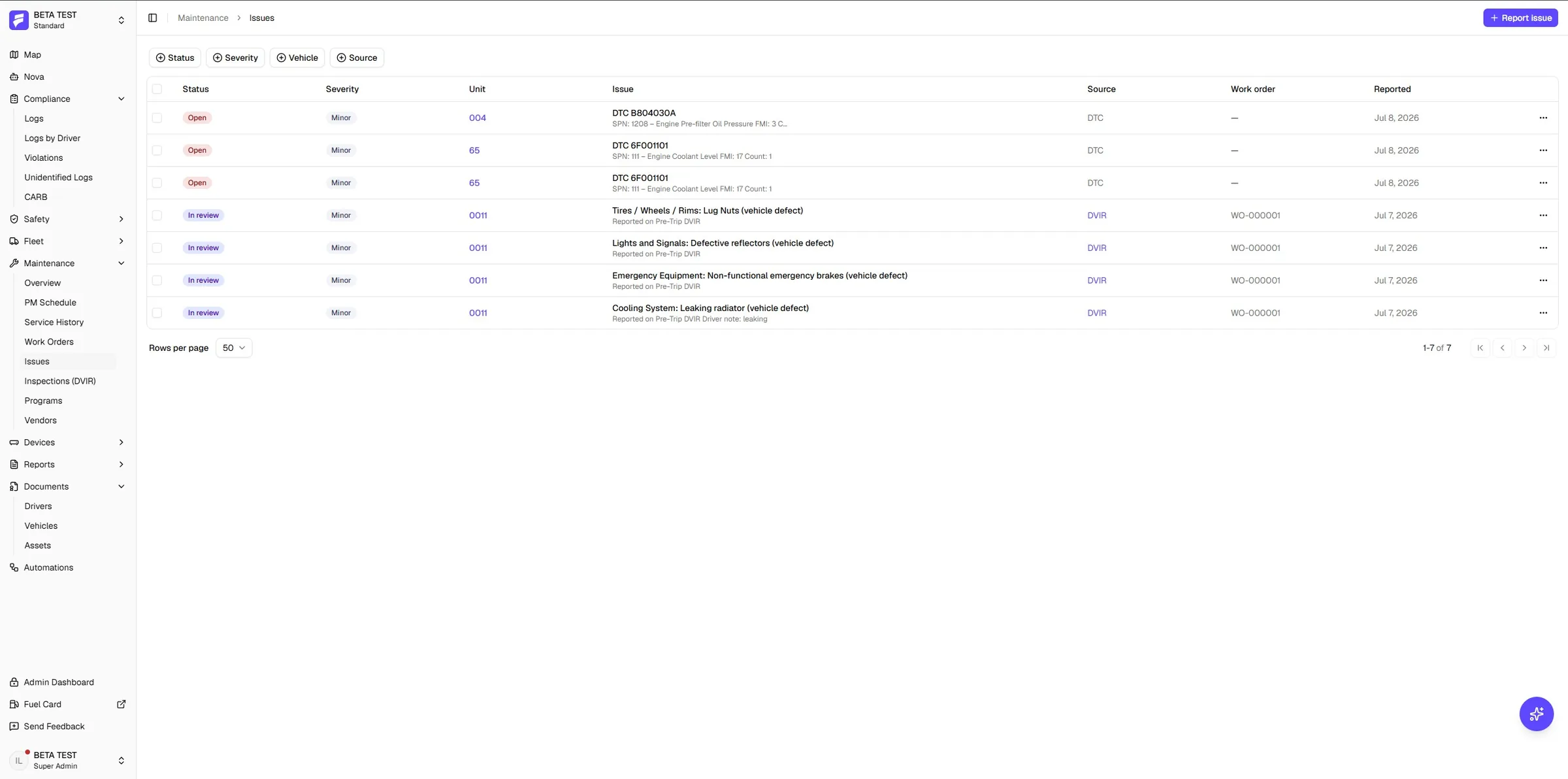The width and height of the screenshot is (1568, 779).
Task: Toggle the sidebar panel icon
Action: click(x=152, y=18)
